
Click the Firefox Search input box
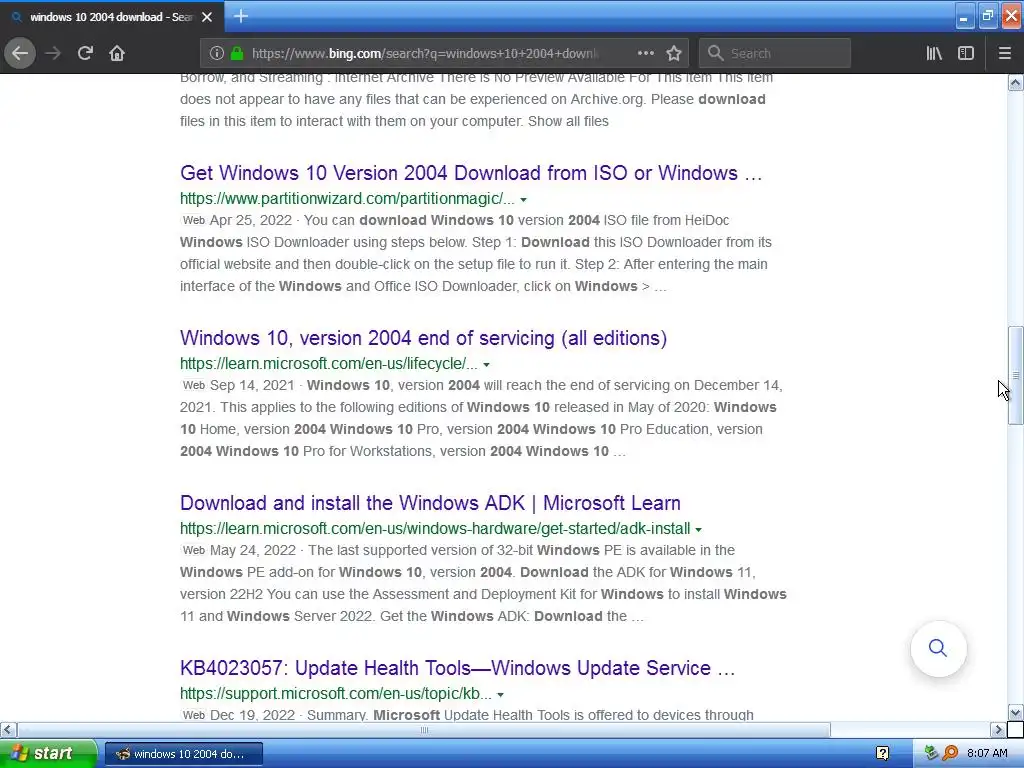(775, 53)
